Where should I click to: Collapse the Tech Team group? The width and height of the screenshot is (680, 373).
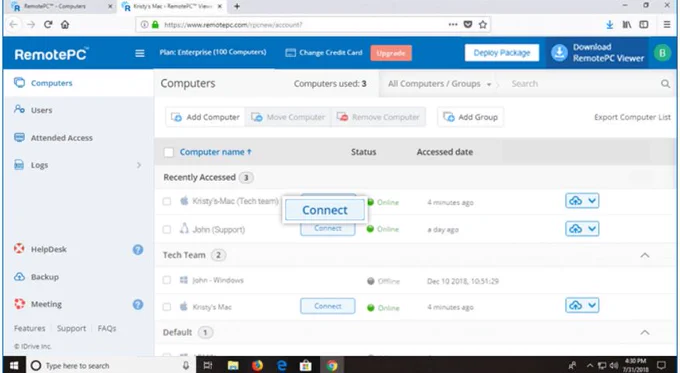tap(645, 255)
